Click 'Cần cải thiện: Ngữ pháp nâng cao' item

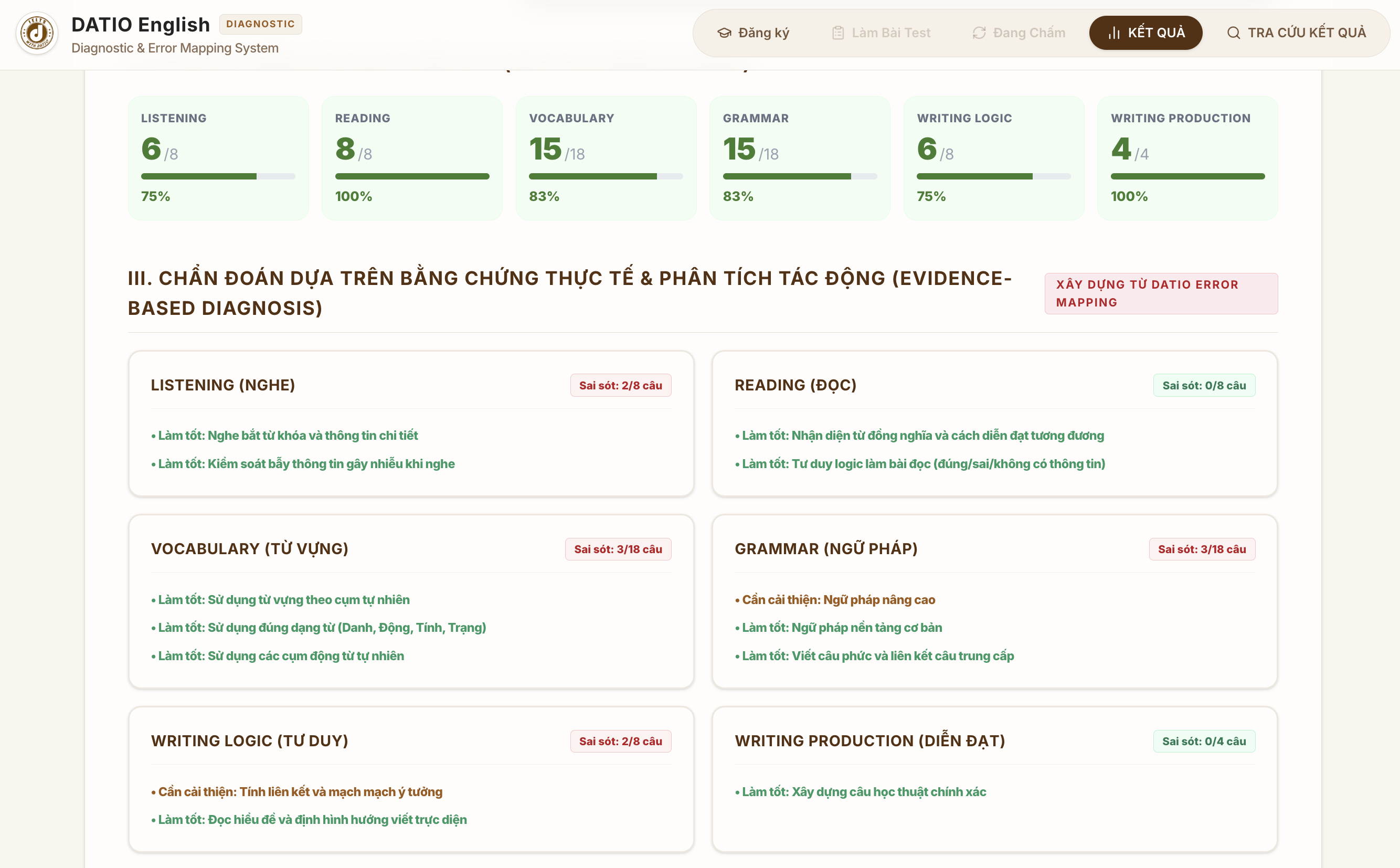835,599
